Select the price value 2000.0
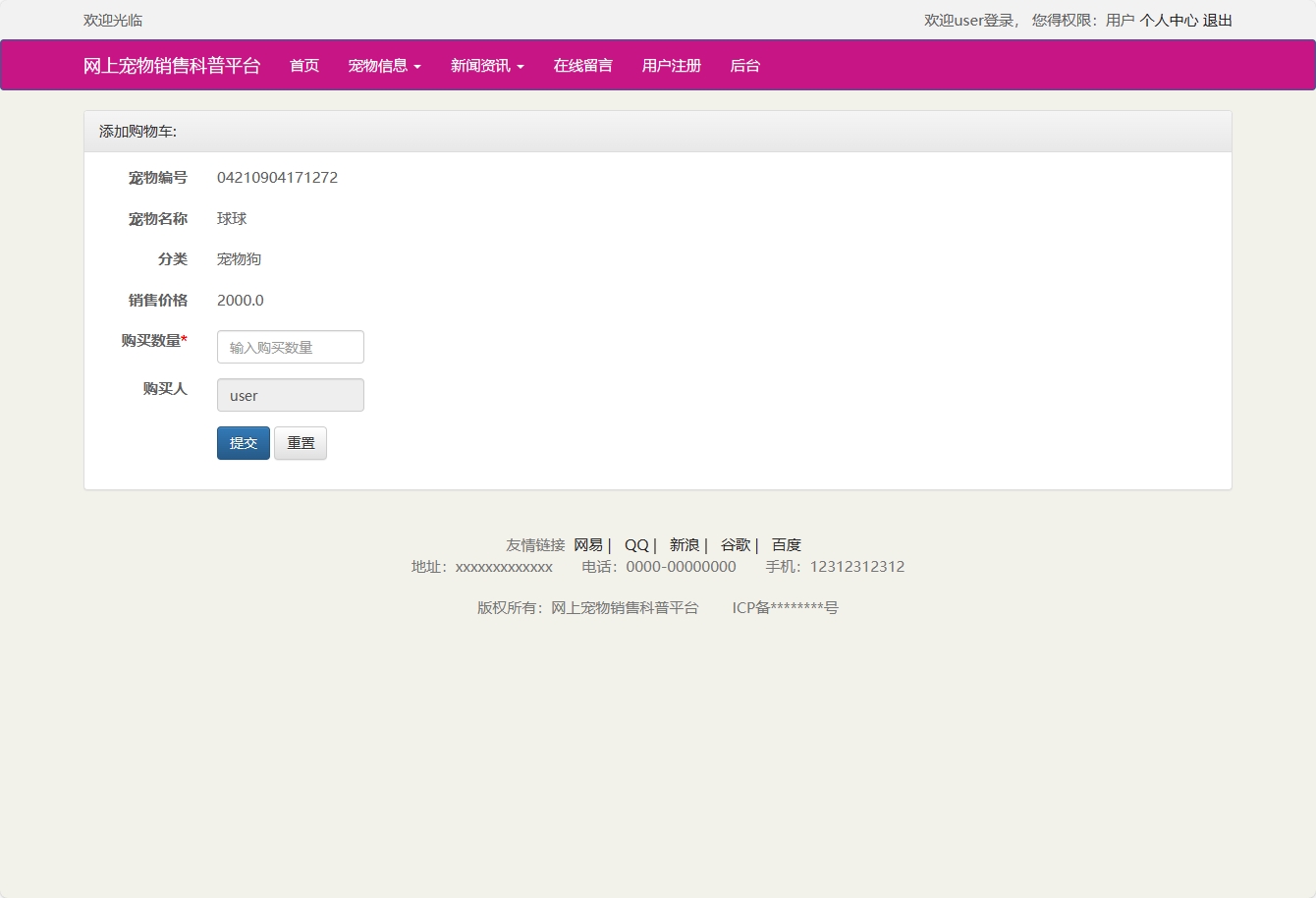 (241, 301)
